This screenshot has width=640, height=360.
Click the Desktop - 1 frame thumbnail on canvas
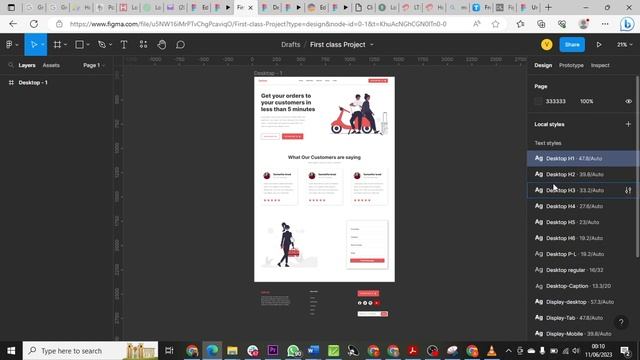pyautogui.click(x=324, y=179)
